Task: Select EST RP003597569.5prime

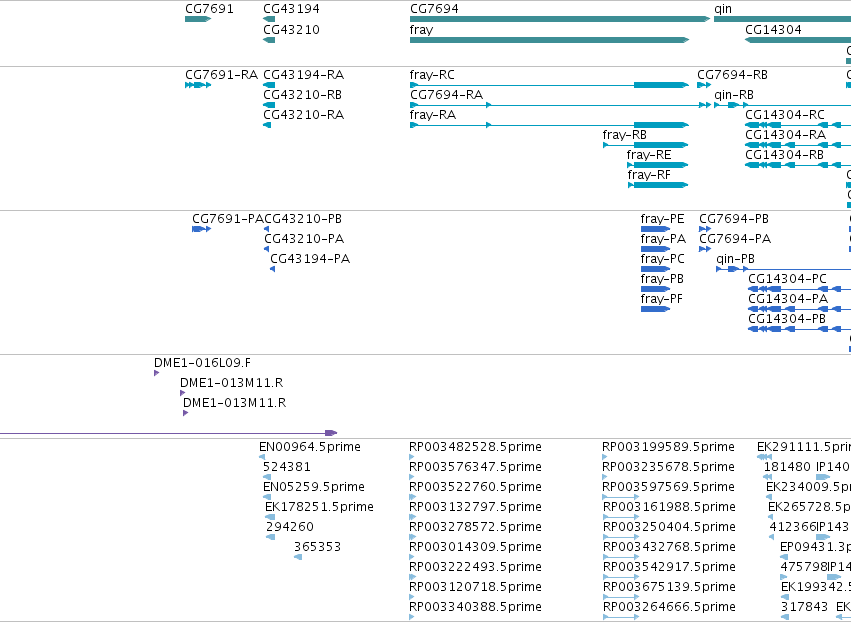Action: (669, 487)
